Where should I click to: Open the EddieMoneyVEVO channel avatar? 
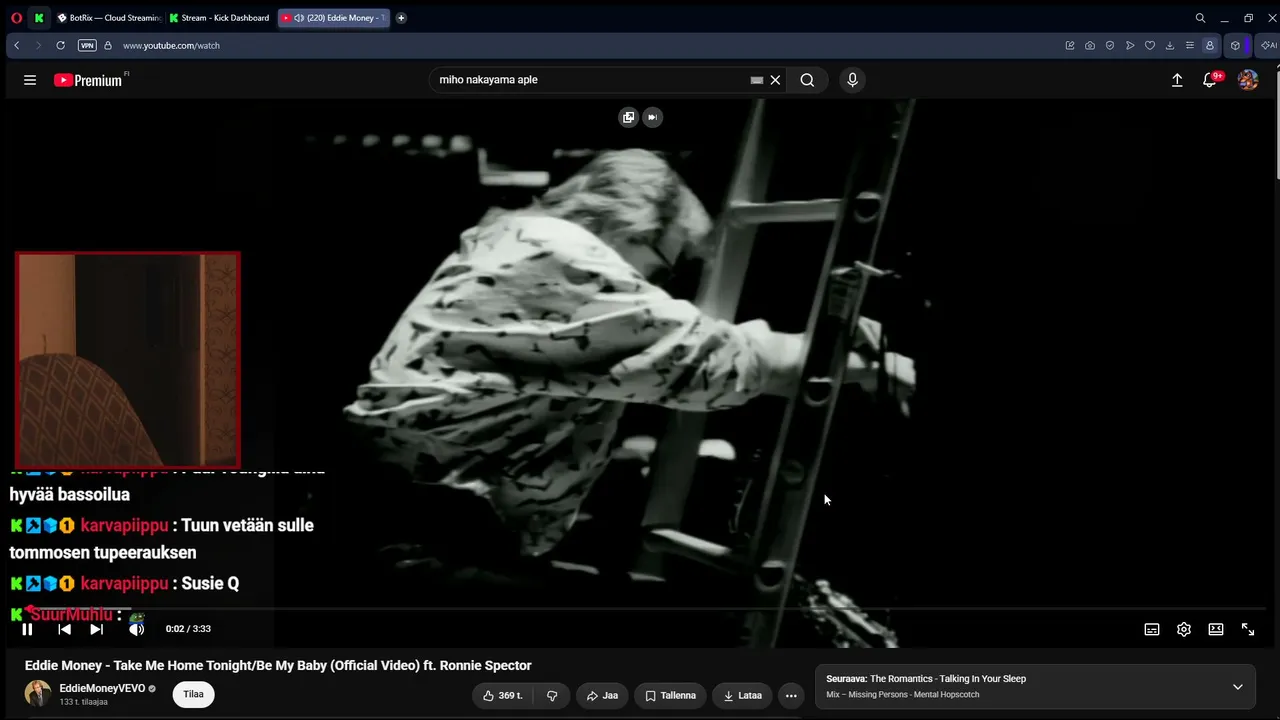pos(38,694)
